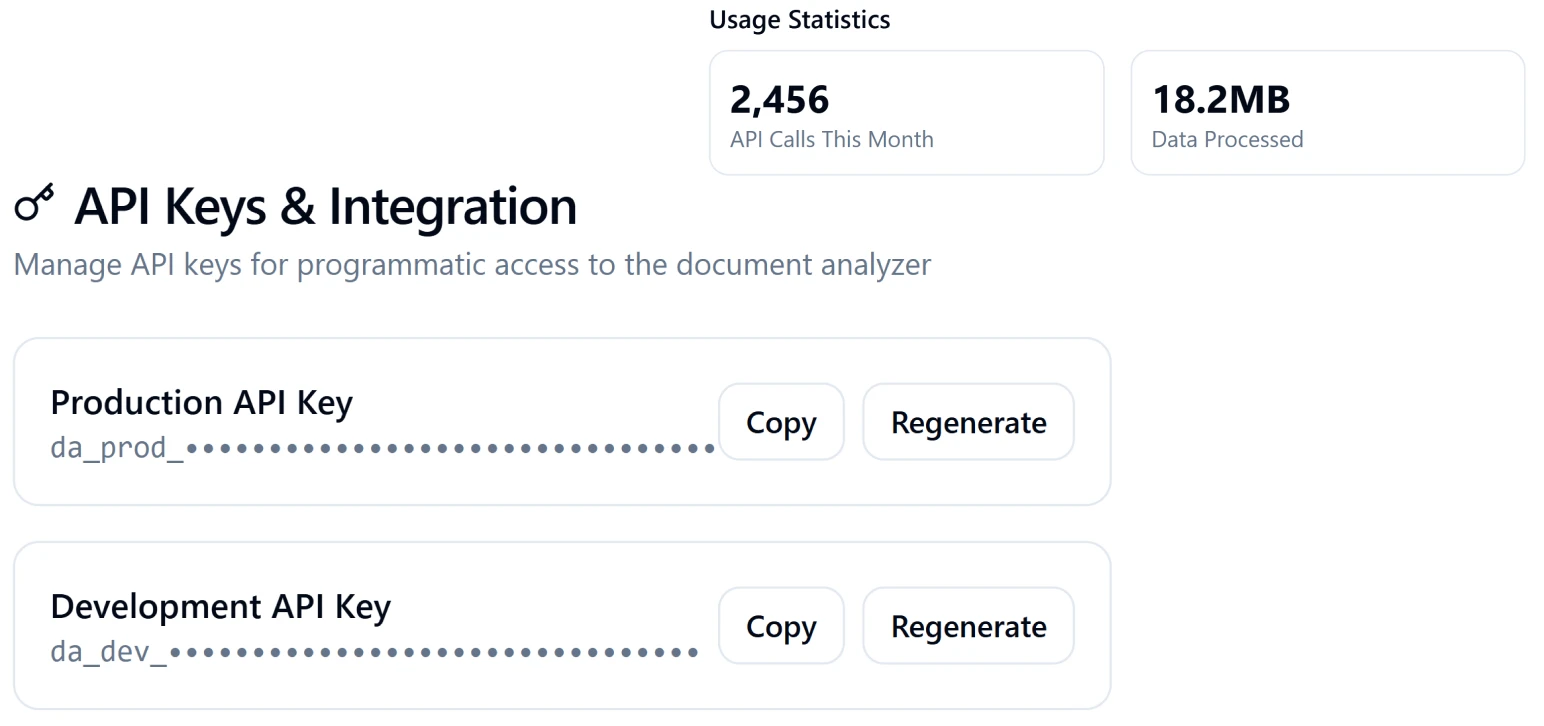
Task: Select the Development API Key card
Action: (x=562, y=625)
